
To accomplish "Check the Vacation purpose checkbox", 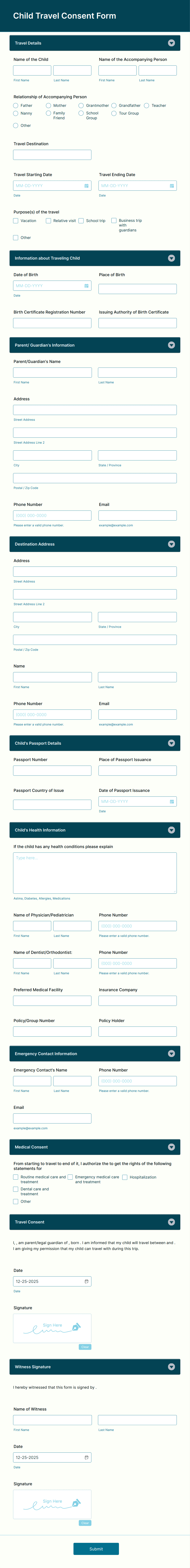I will 16,221.
